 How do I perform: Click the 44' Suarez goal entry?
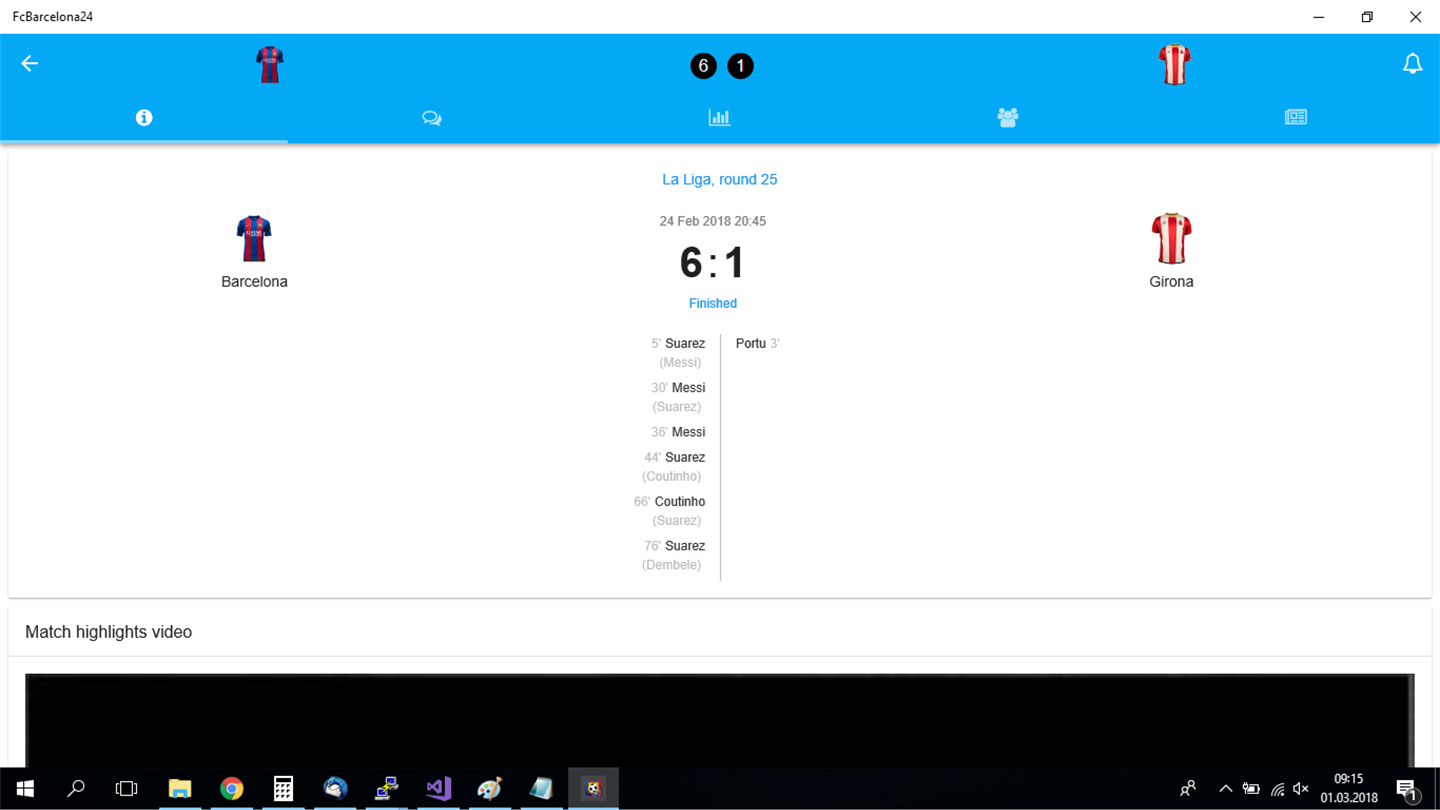pos(675,457)
